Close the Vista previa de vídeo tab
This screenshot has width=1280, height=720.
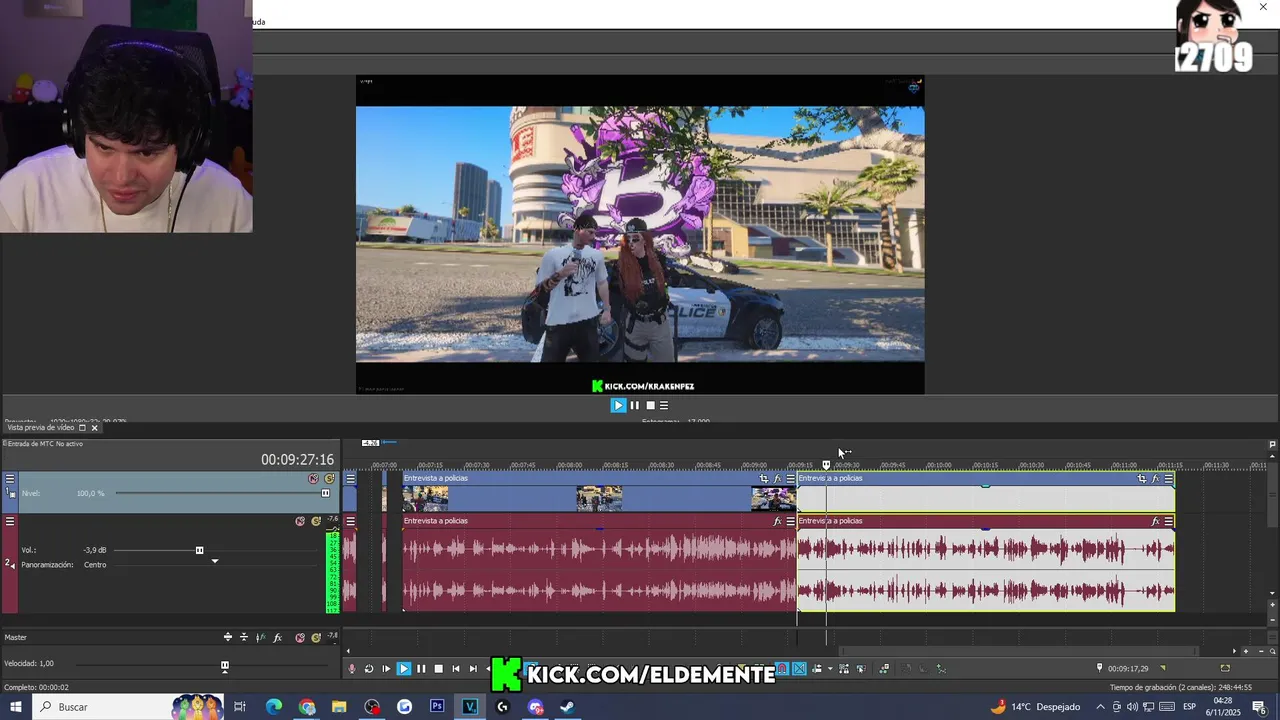pos(95,428)
